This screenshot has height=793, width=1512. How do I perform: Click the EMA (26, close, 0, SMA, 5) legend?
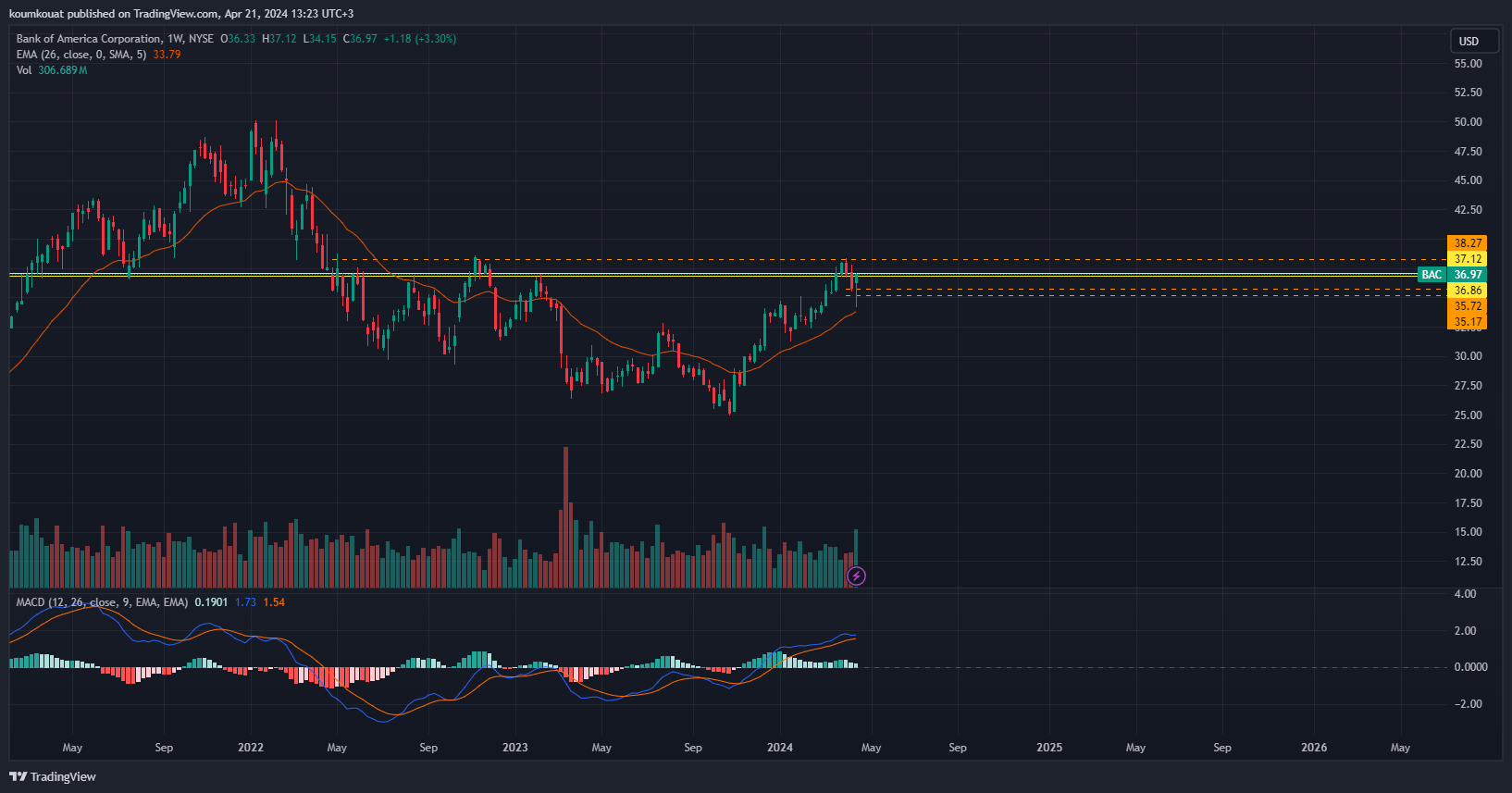81,55
